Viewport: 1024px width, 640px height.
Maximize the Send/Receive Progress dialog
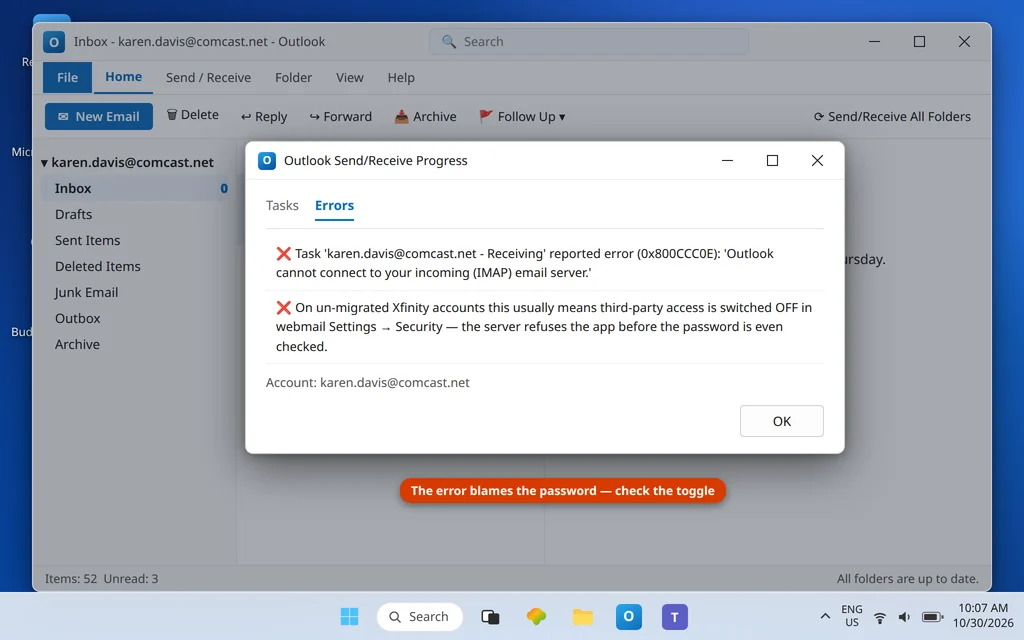772,161
